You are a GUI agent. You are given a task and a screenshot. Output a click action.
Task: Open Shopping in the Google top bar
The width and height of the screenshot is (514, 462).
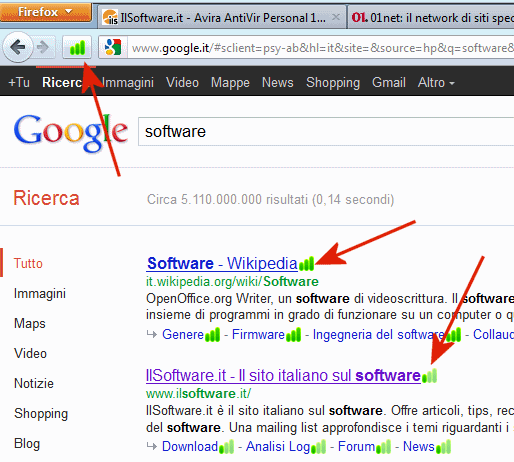point(333,82)
